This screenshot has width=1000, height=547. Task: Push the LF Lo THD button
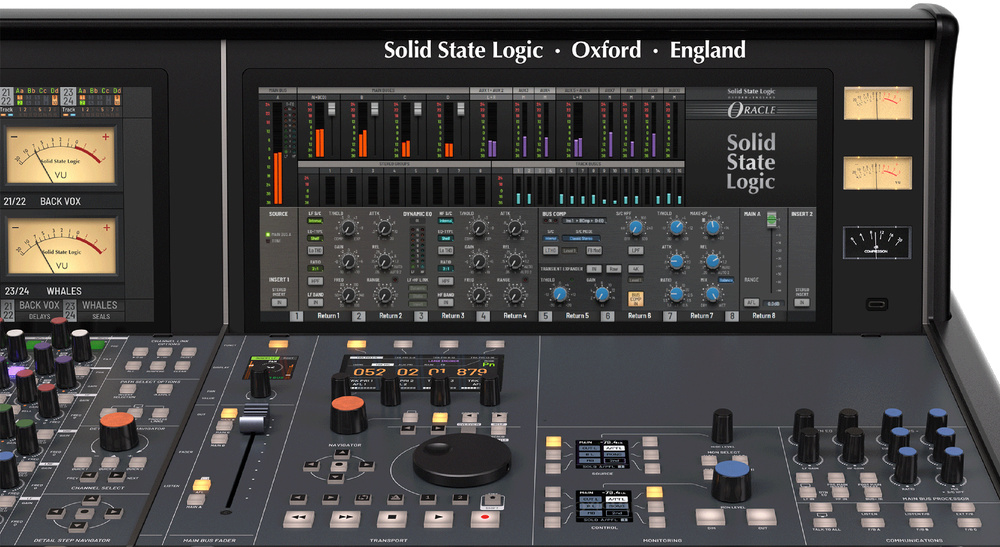point(316,251)
